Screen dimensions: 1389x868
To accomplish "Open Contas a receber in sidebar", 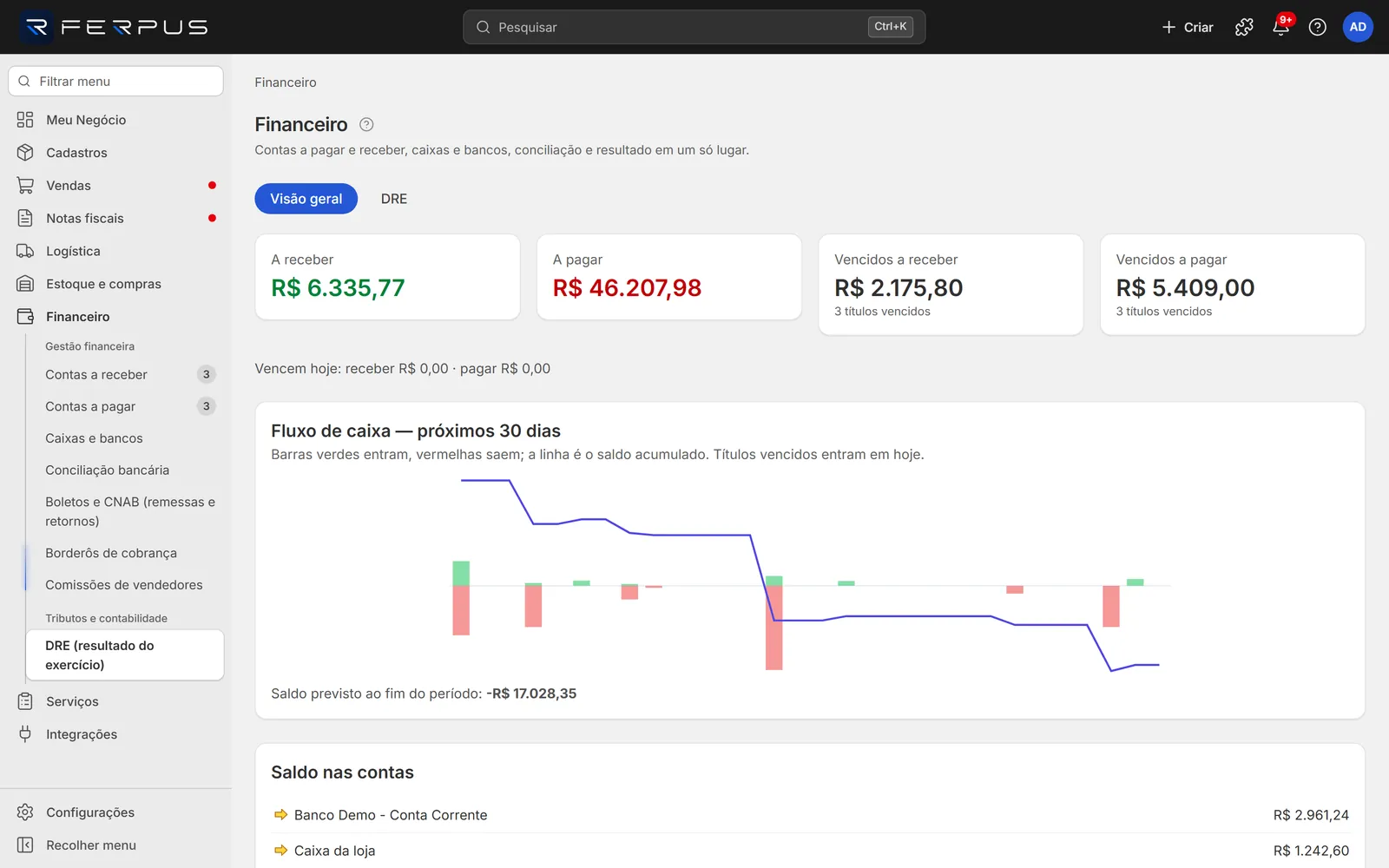I will tap(126, 375).
